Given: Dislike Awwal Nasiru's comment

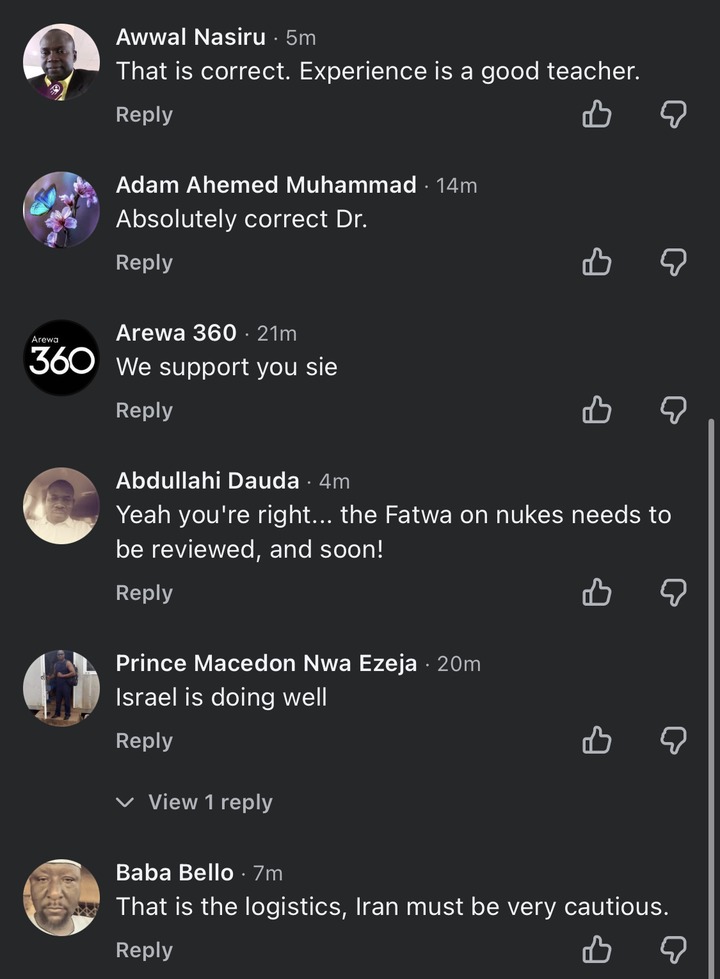Looking at the screenshot, I should click(x=675, y=115).
